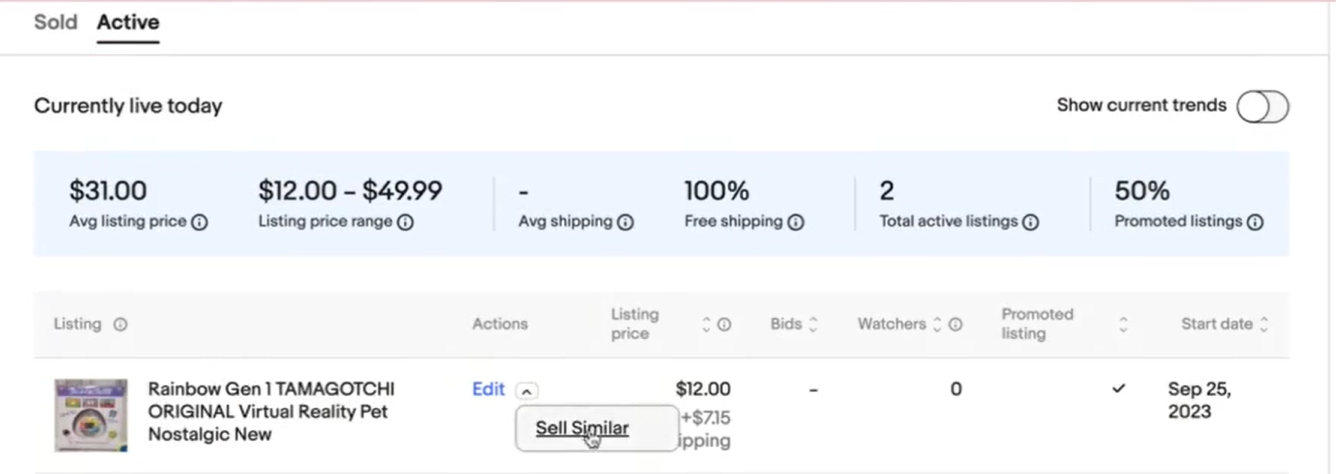The width and height of the screenshot is (1336, 474).
Task: Sort by Listing price column arrows
Action: pos(706,324)
